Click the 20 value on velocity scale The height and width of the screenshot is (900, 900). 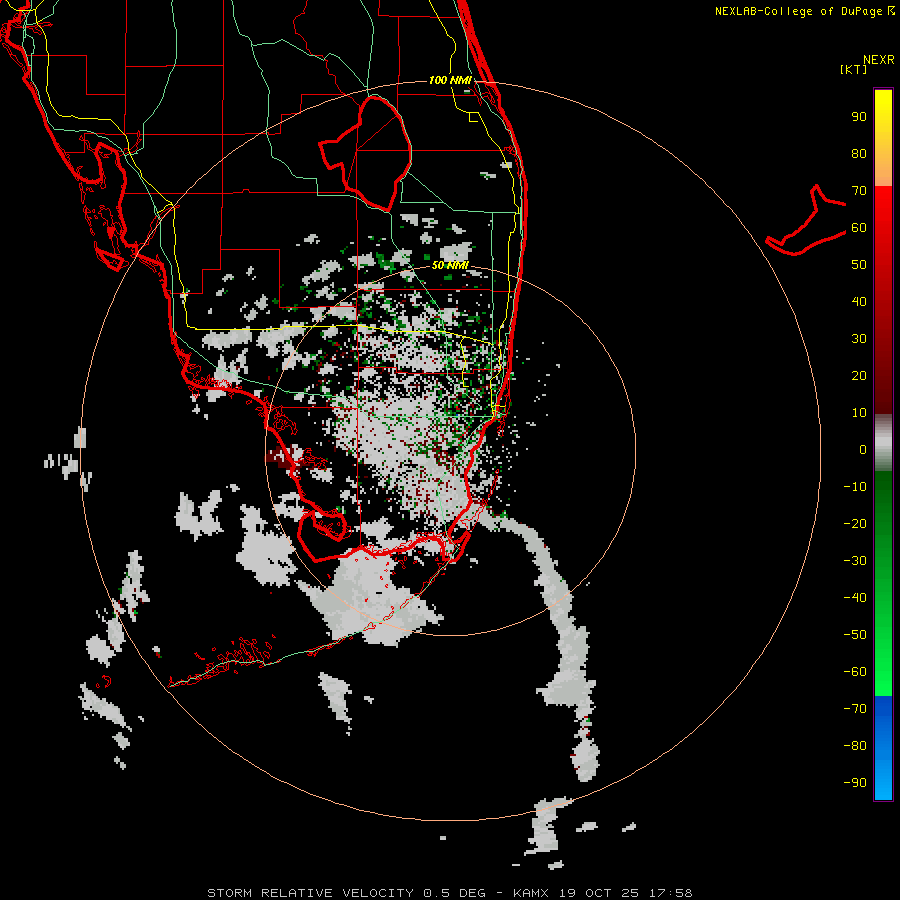(859, 375)
